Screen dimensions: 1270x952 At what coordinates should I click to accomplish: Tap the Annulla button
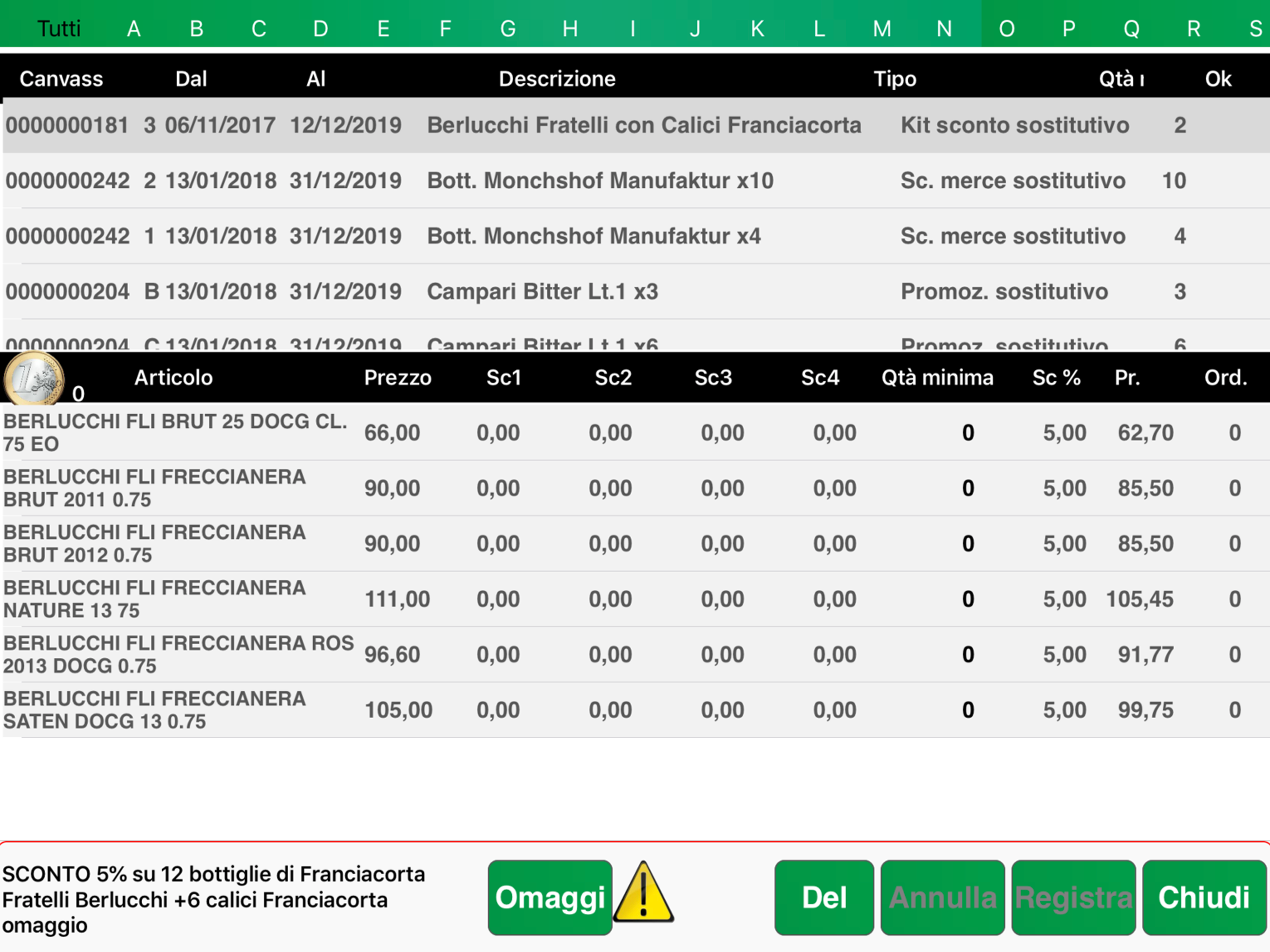click(x=943, y=898)
